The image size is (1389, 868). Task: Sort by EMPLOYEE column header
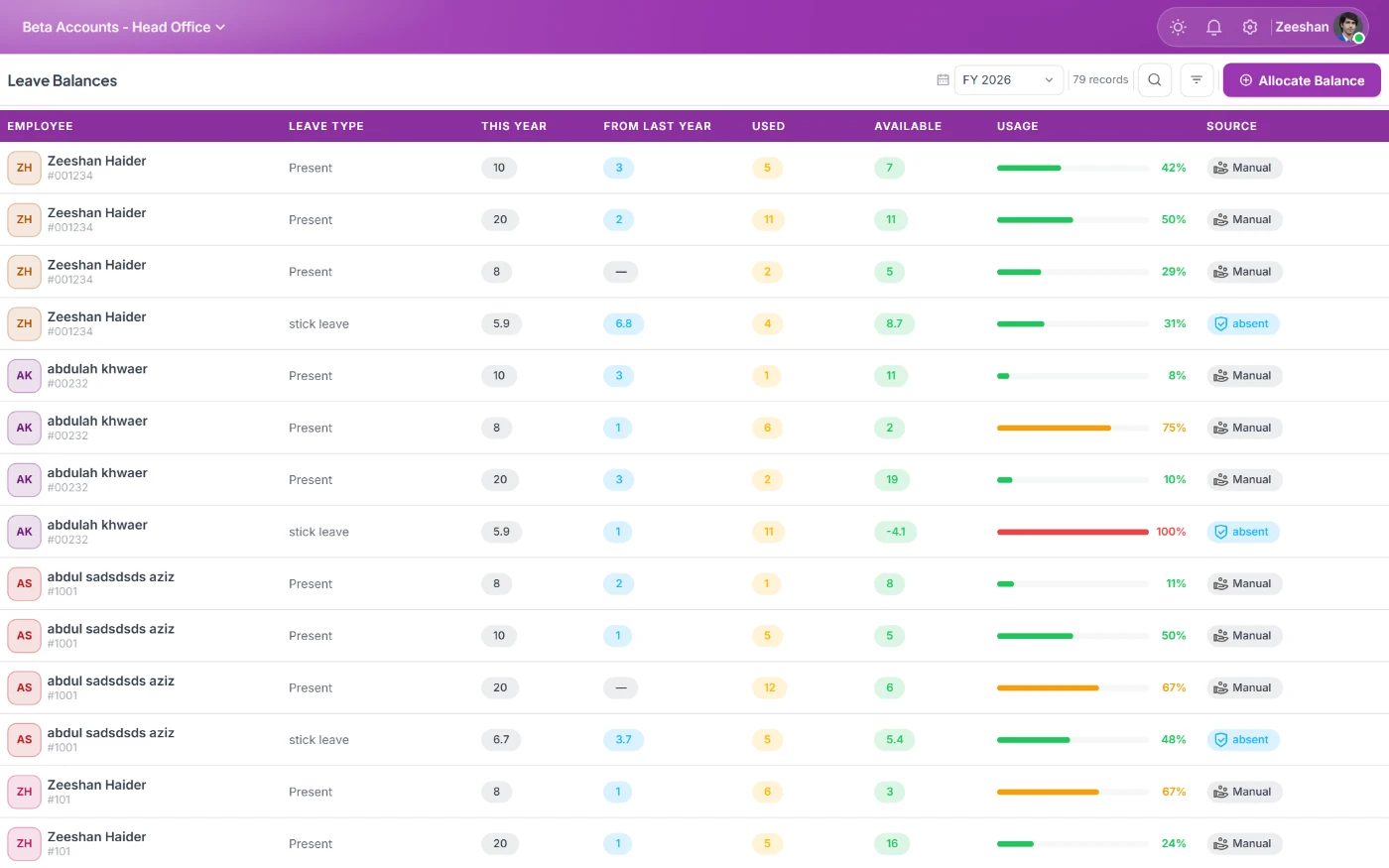pyautogui.click(x=41, y=126)
